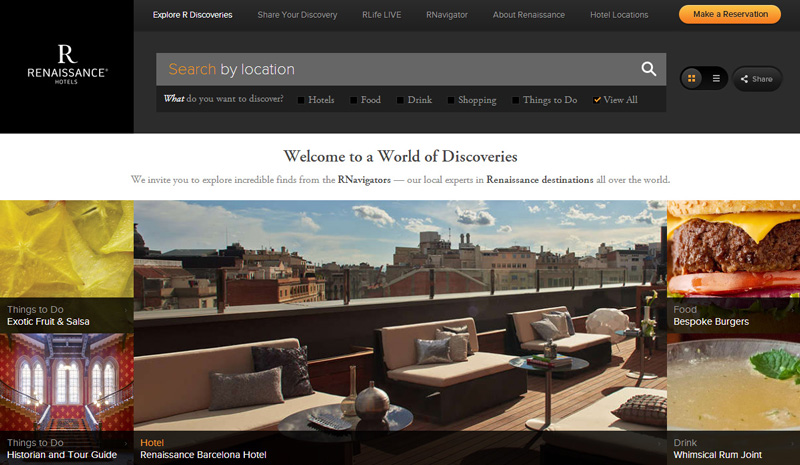Open Explore R Discoveries menu item
Viewport: 800px width, 465px height.
click(x=192, y=15)
